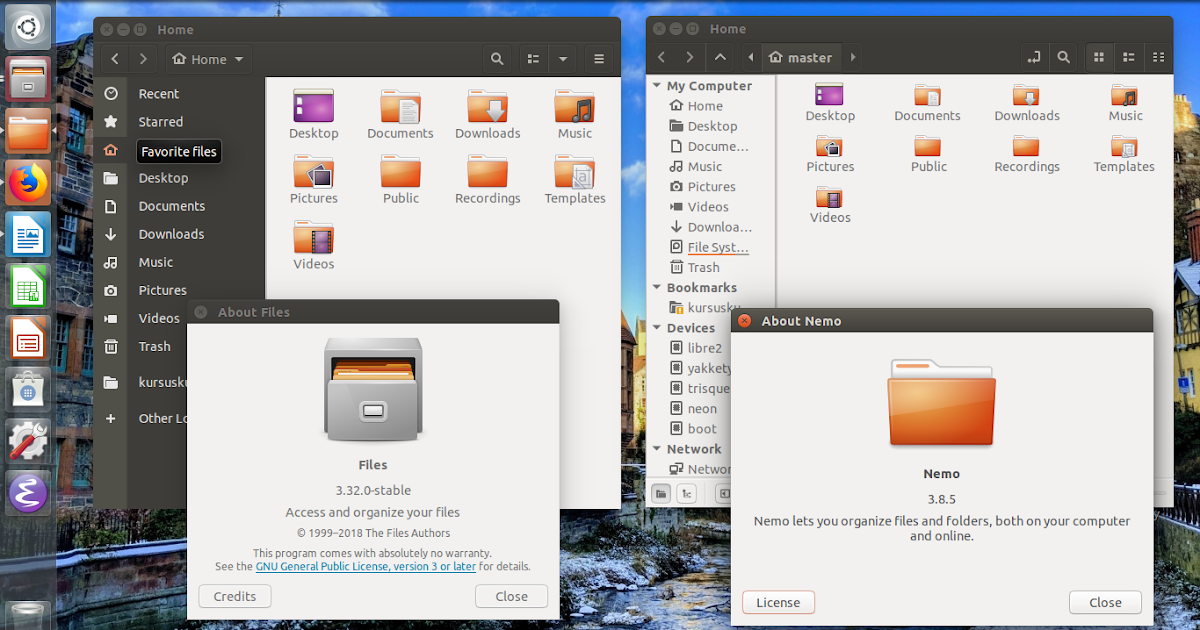The height and width of the screenshot is (630, 1200).
Task: Collapse the My Computer section in Nemo
Action: pyautogui.click(x=658, y=86)
